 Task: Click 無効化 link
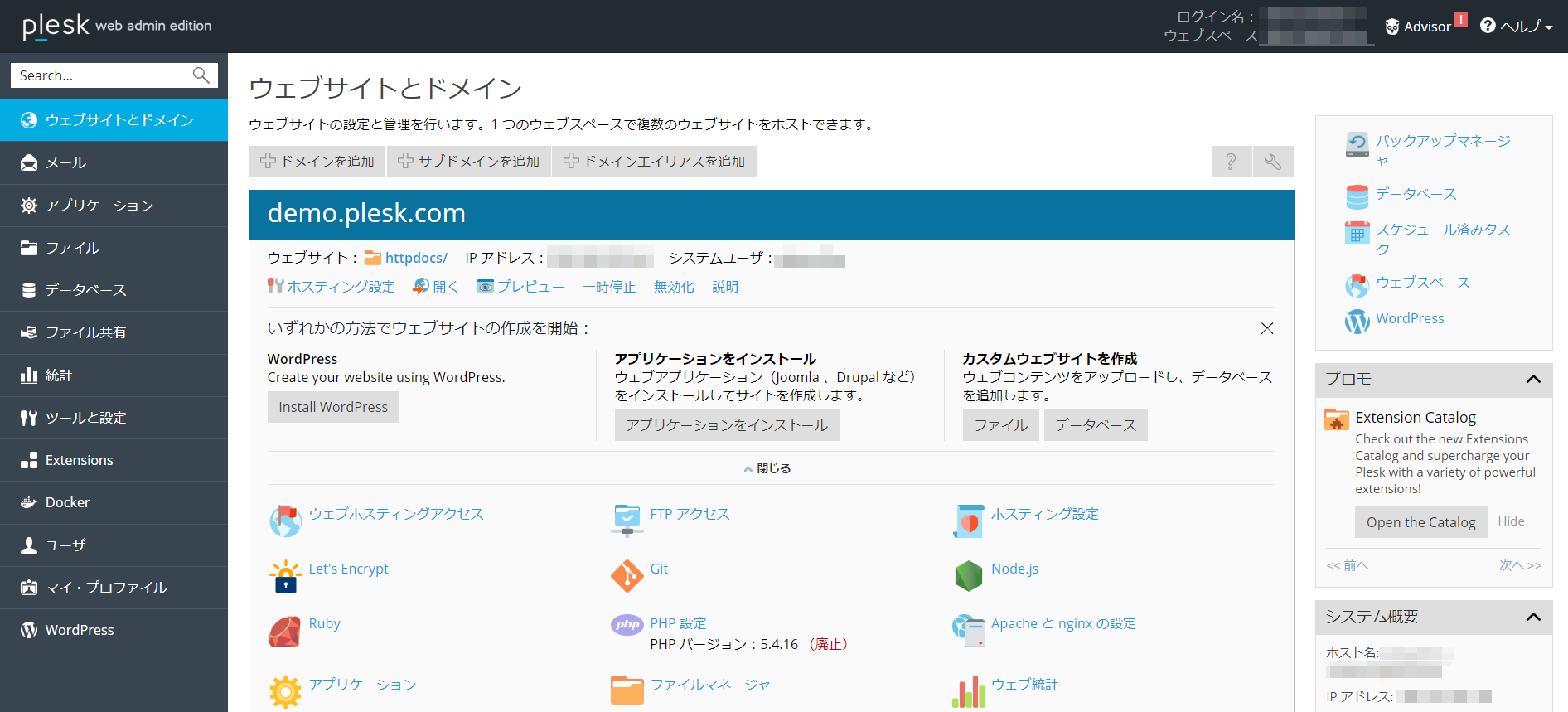674,287
